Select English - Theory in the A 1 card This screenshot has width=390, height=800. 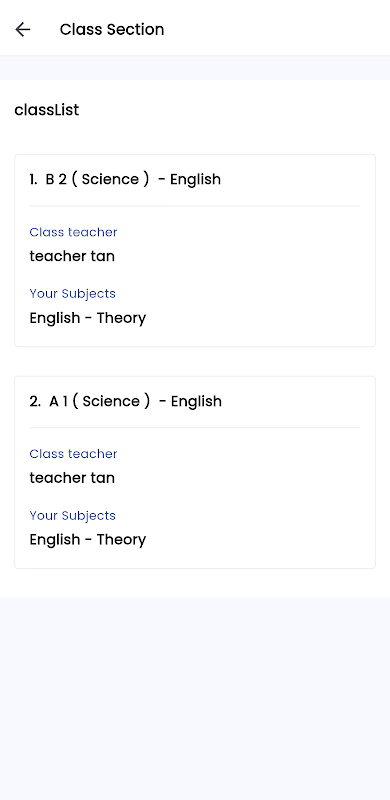(x=88, y=540)
